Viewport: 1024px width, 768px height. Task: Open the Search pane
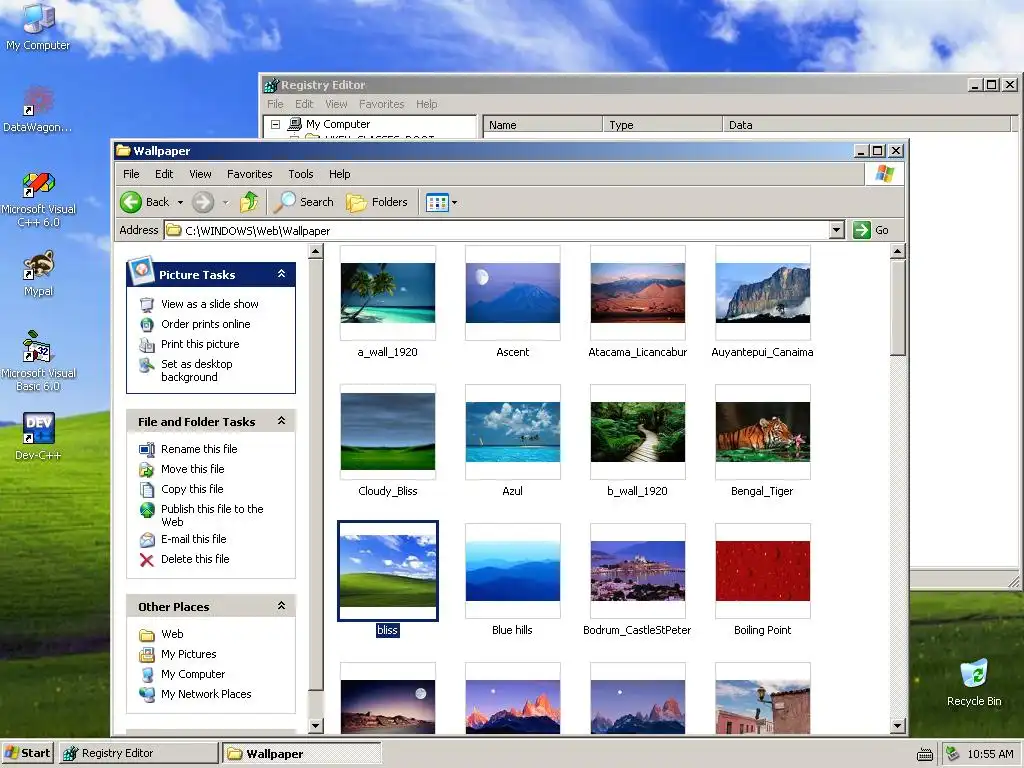tap(304, 202)
